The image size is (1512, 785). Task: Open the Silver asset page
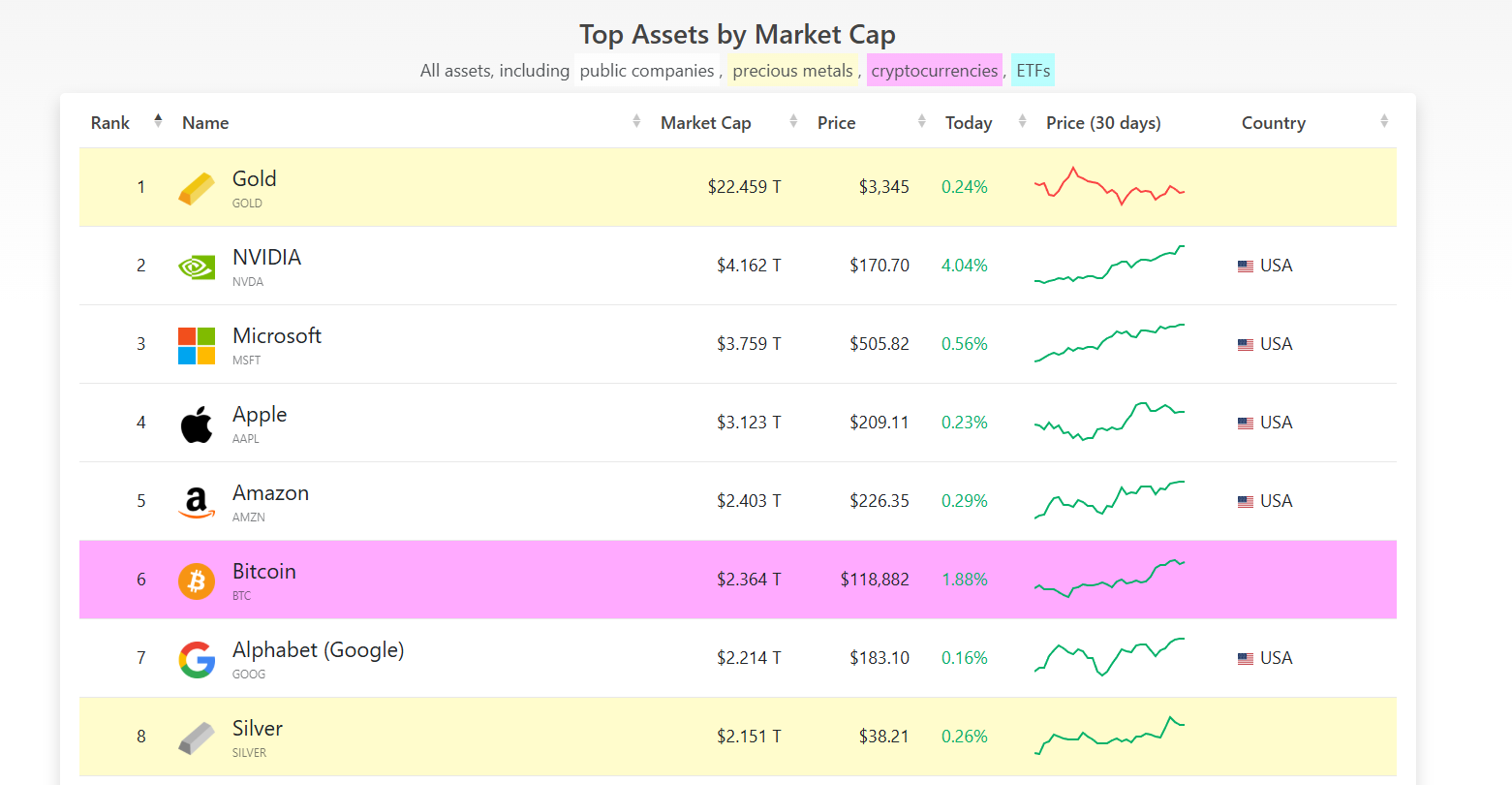(x=258, y=729)
